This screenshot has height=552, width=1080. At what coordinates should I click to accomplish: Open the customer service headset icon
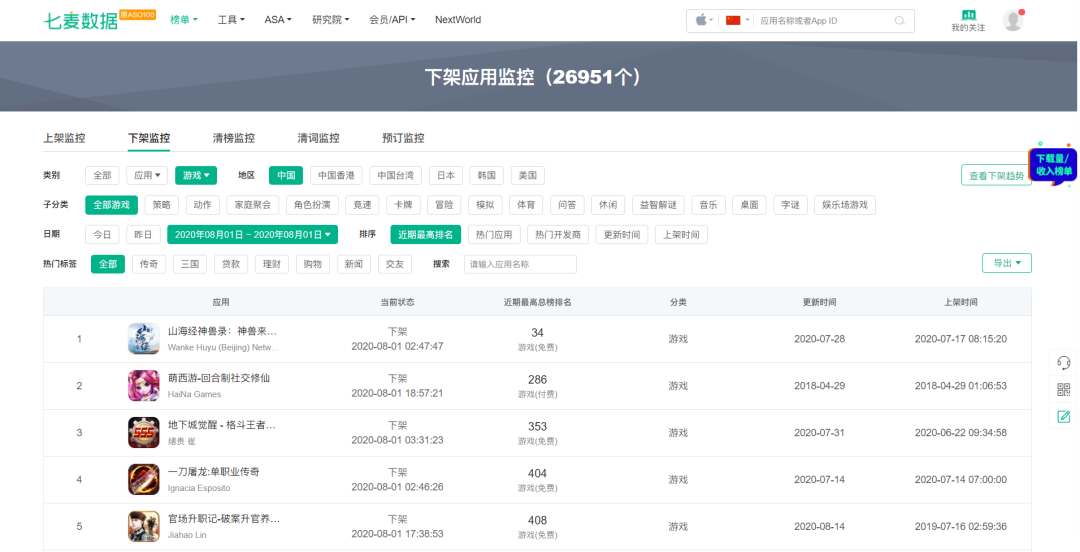(1064, 363)
